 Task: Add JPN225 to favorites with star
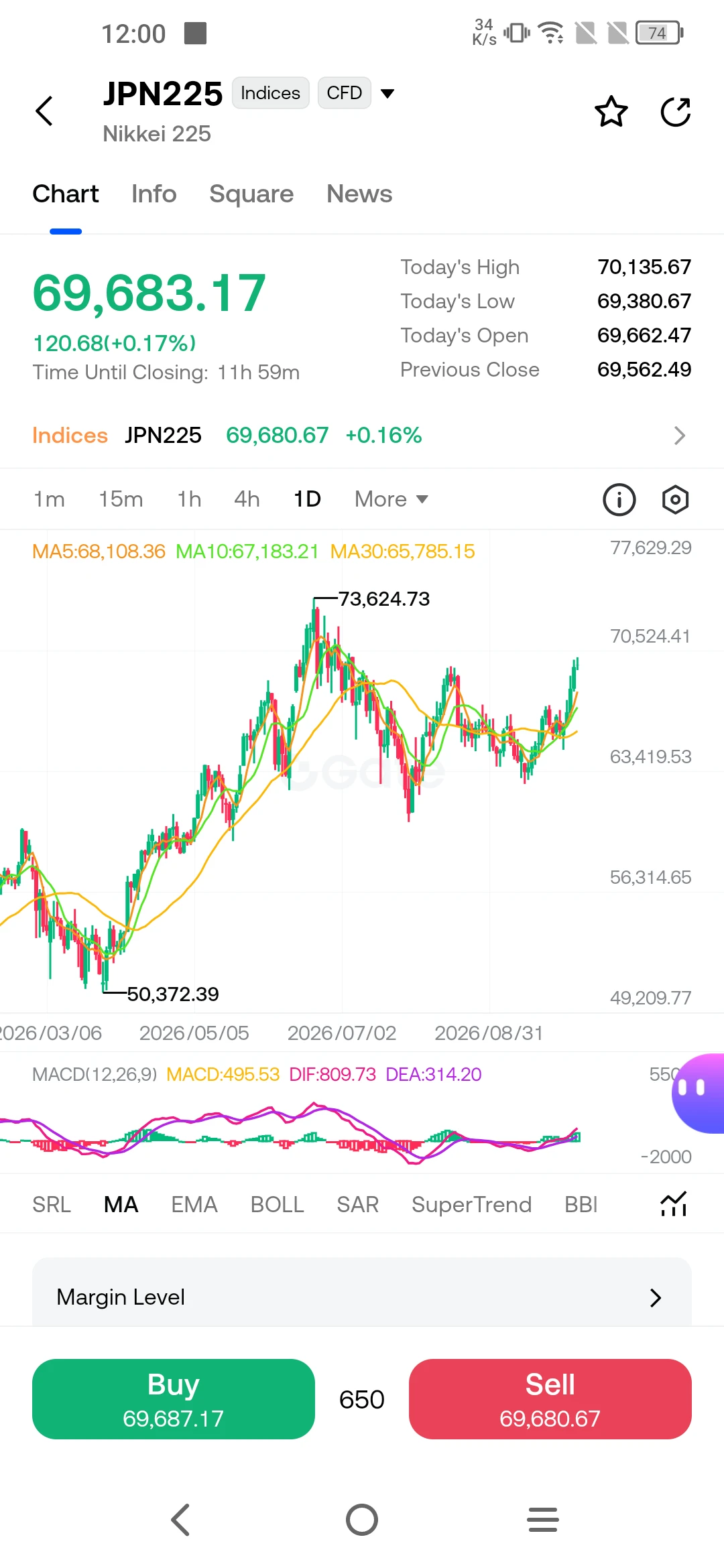tap(611, 111)
